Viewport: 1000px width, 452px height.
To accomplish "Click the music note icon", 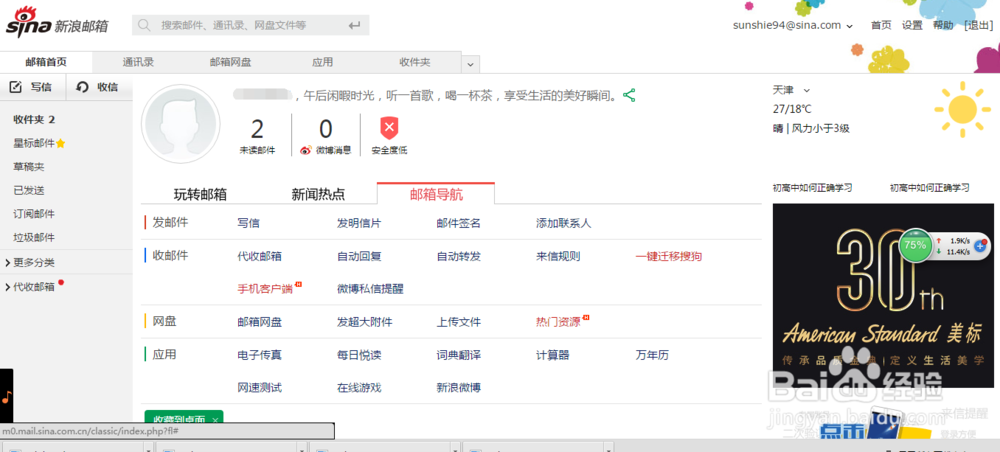I will click(6, 397).
